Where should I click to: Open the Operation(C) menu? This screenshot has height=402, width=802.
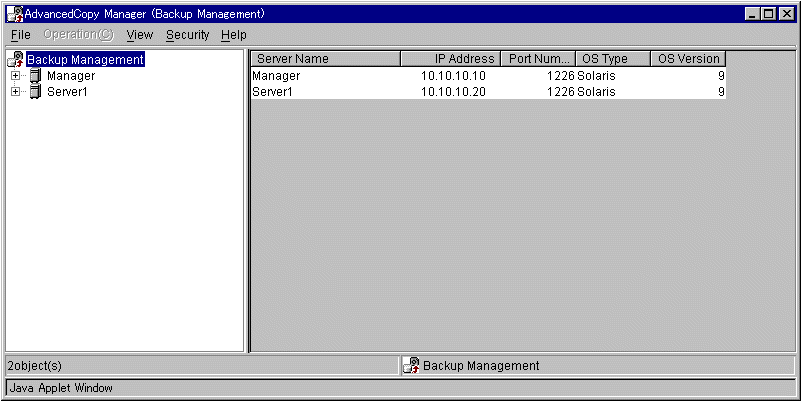coord(79,35)
